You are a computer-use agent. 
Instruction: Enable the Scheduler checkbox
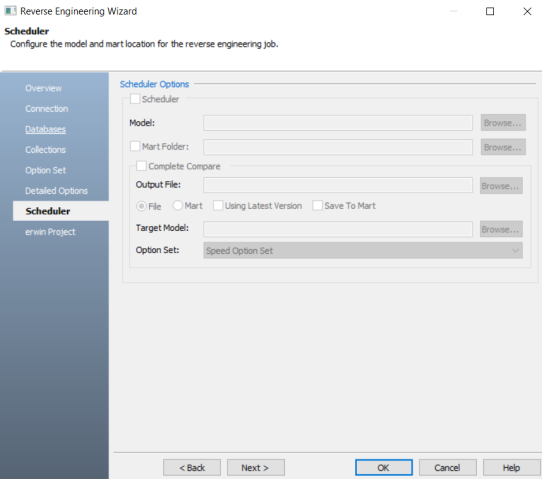click(135, 99)
